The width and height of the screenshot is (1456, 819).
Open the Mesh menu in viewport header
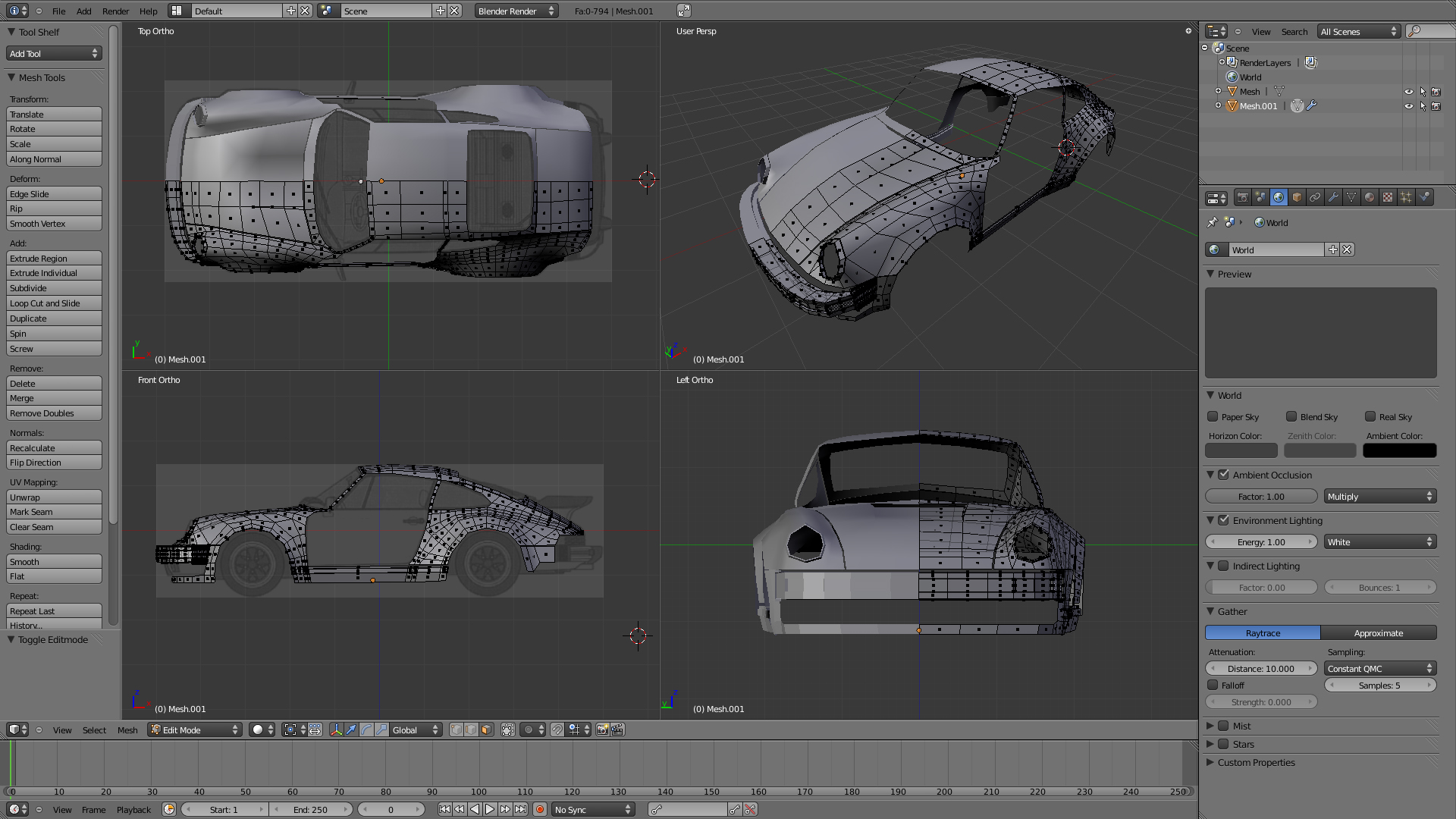click(127, 730)
